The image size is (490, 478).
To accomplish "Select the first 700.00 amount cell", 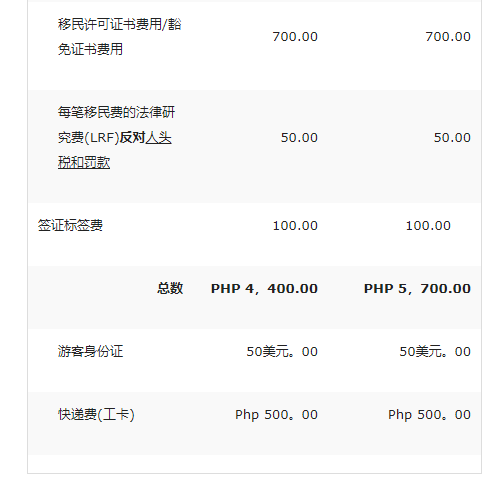I will coord(295,37).
